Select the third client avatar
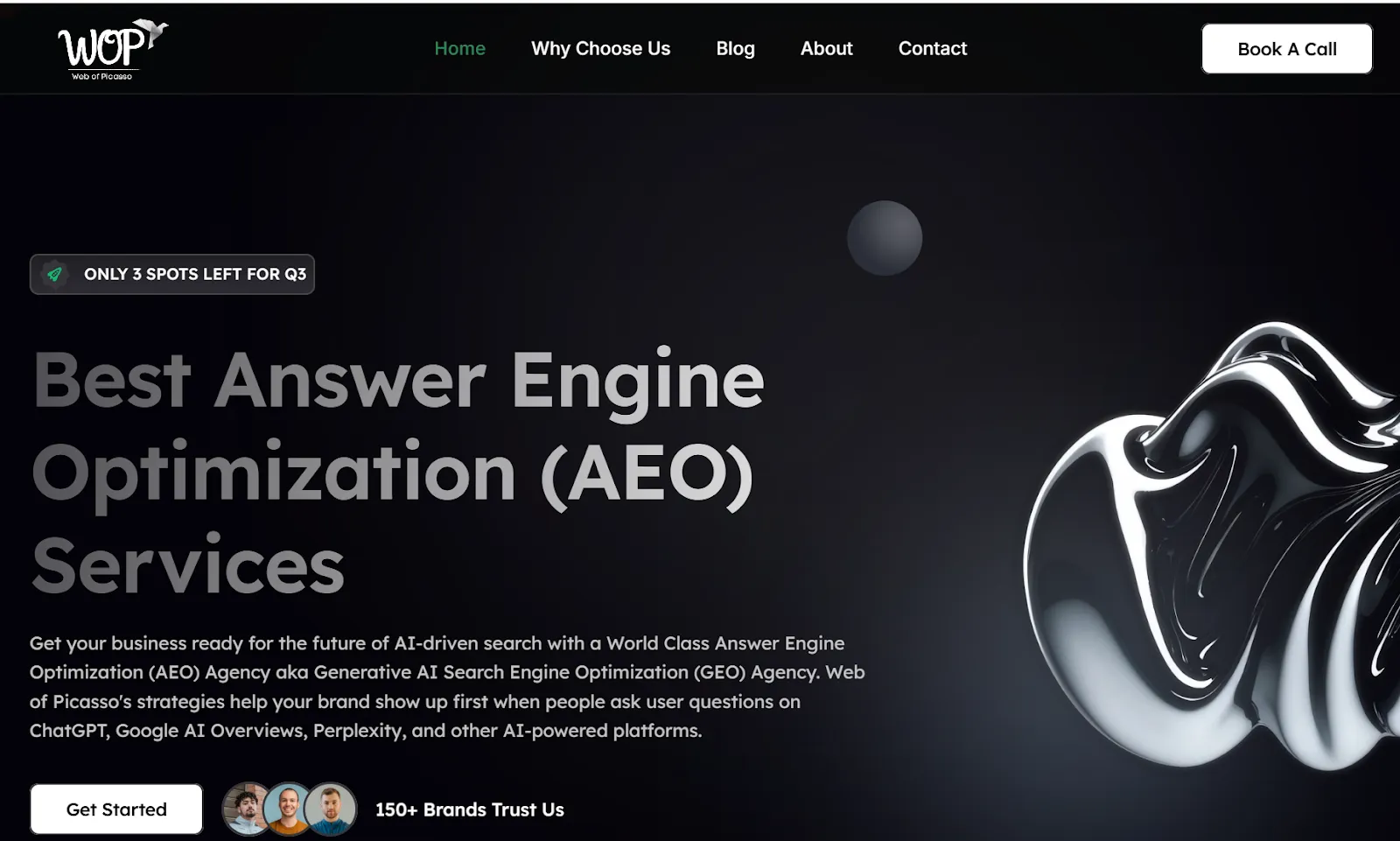1400x841 pixels. [x=331, y=809]
